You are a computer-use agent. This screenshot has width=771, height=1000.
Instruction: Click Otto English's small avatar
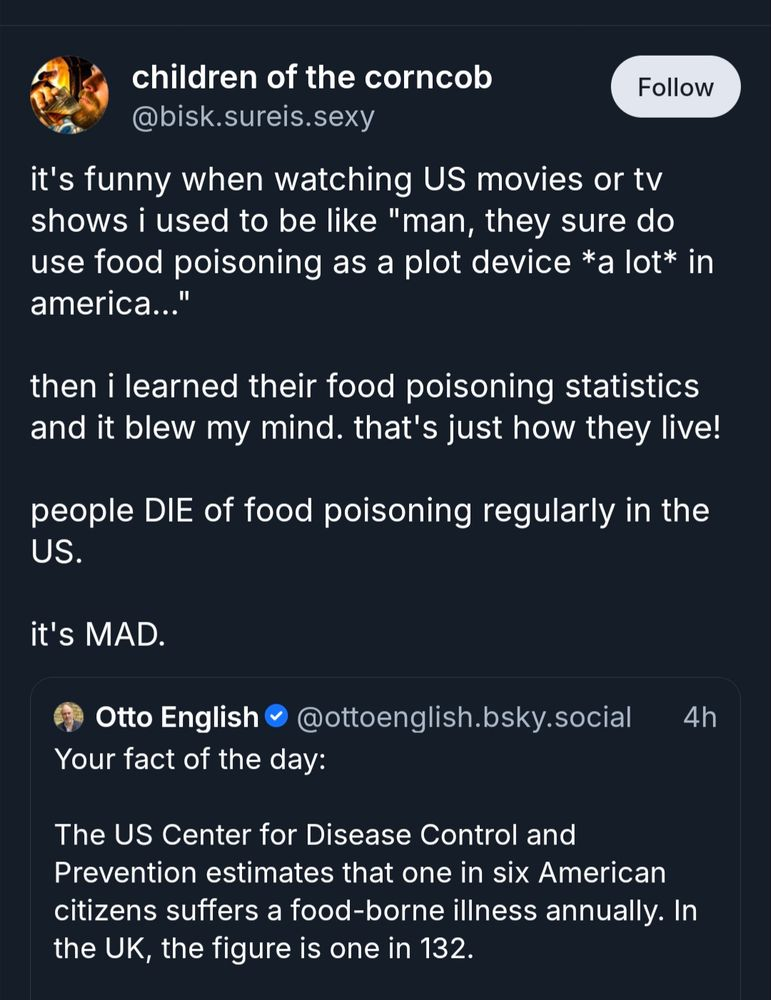(69, 717)
